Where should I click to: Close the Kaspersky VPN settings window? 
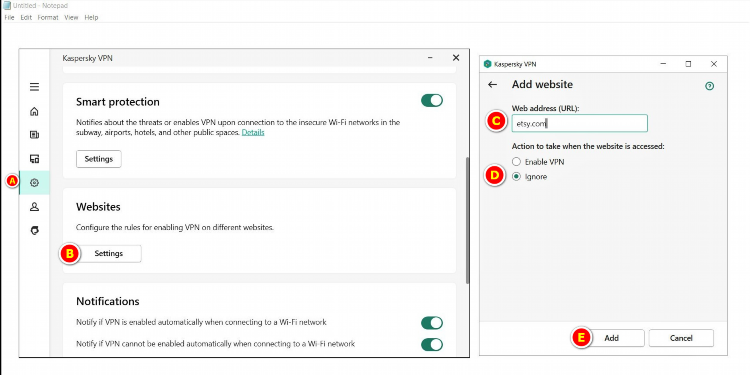pyautogui.click(x=456, y=58)
